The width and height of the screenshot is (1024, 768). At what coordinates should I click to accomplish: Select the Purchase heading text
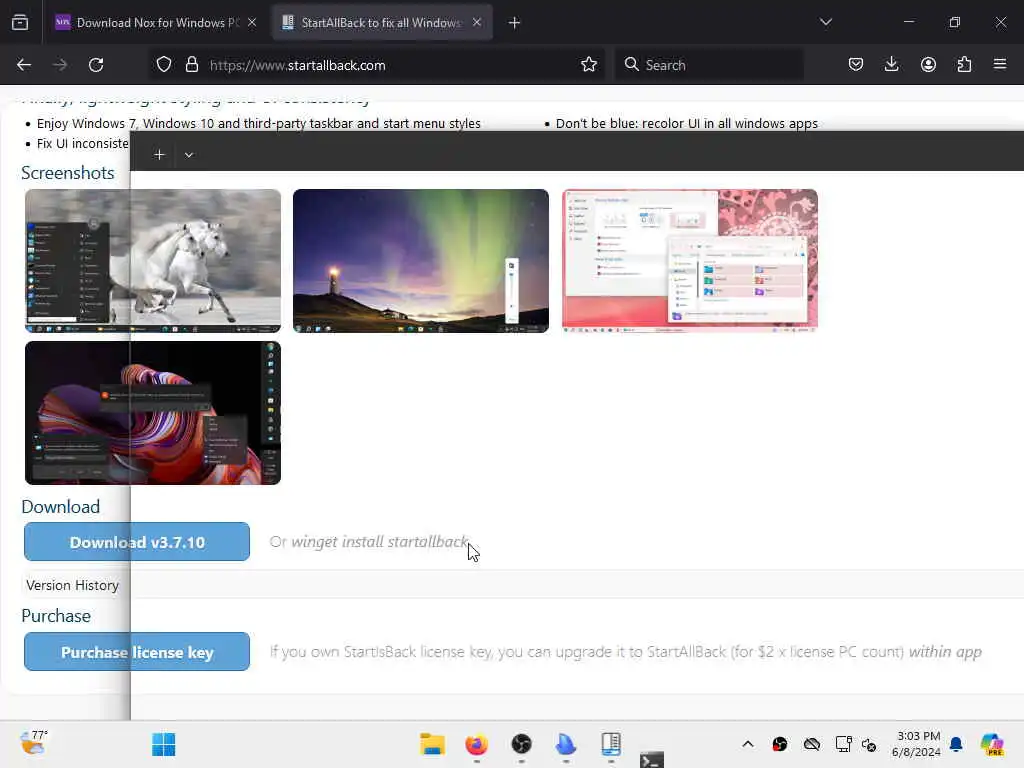tap(56, 616)
